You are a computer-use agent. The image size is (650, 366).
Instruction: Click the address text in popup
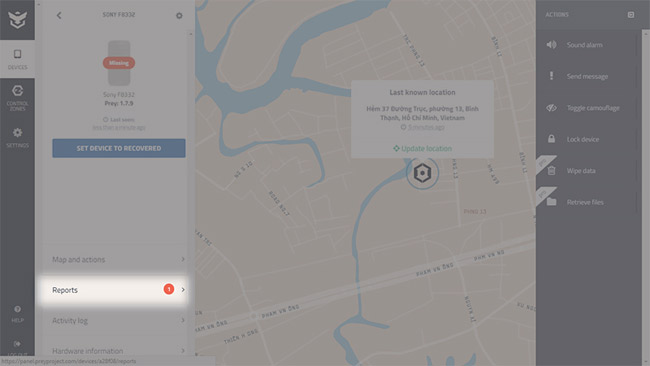tap(422, 113)
